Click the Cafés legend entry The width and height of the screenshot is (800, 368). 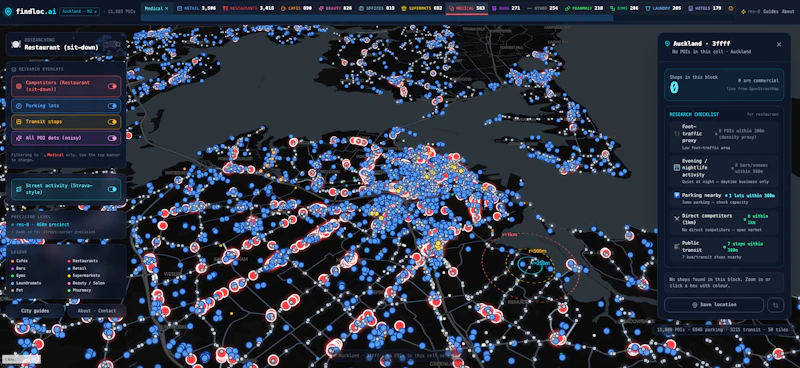tap(20, 261)
